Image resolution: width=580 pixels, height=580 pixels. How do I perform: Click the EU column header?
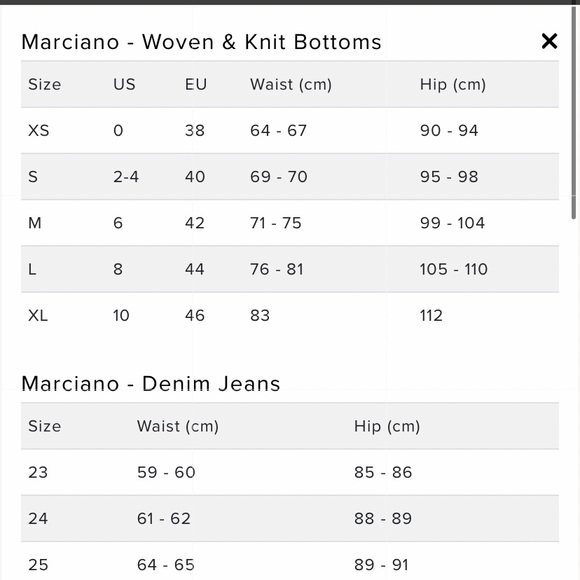[196, 84]
